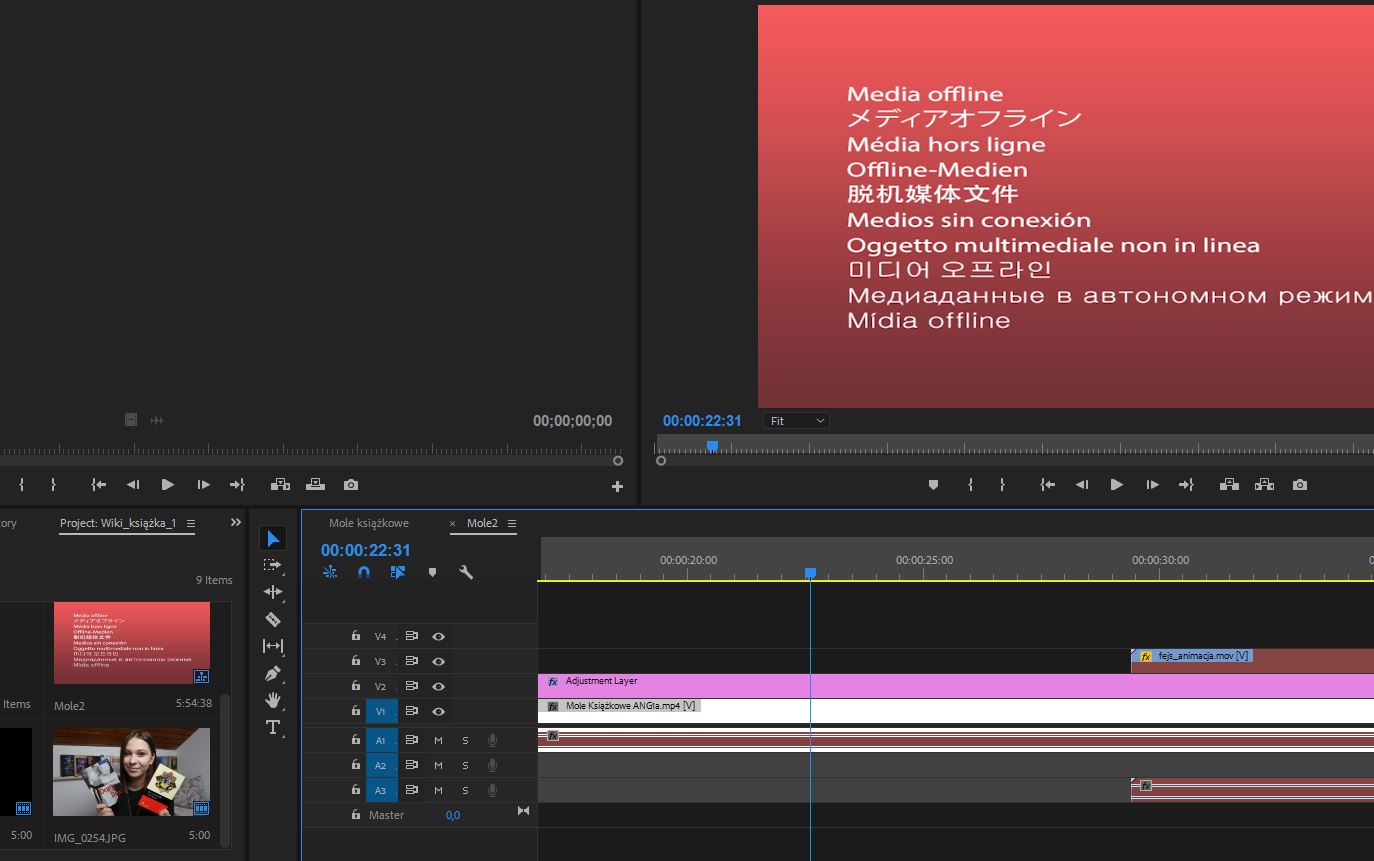Close the Mole2 sequence tab
The image size is (1374, 861).
pyautogui.click(x=452, y=523)
